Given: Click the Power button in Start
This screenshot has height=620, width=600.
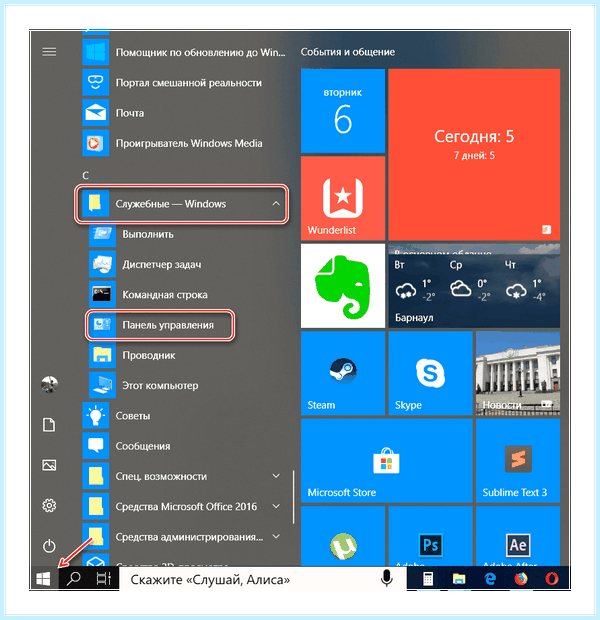Looking at the screenshot, I should click(49, 546).
